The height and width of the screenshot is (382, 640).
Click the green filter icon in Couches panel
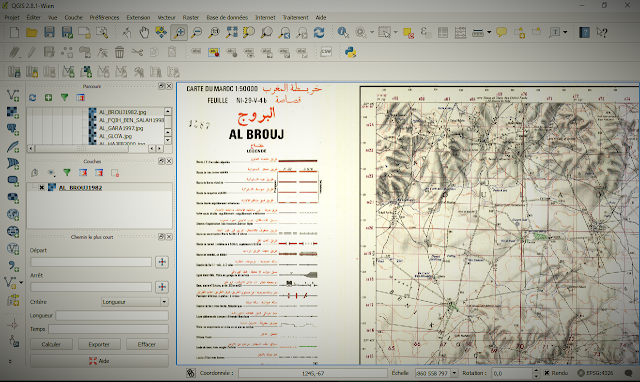pos(67,173)
